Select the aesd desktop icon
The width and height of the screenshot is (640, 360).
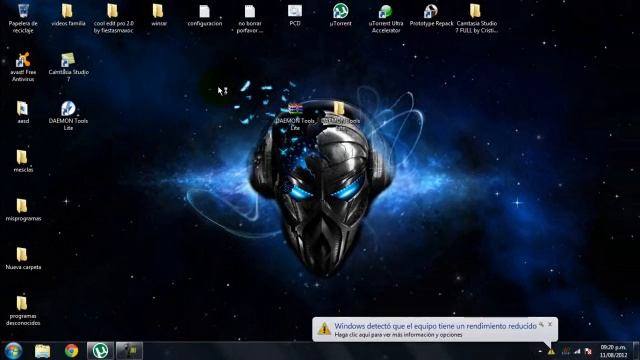23,113
